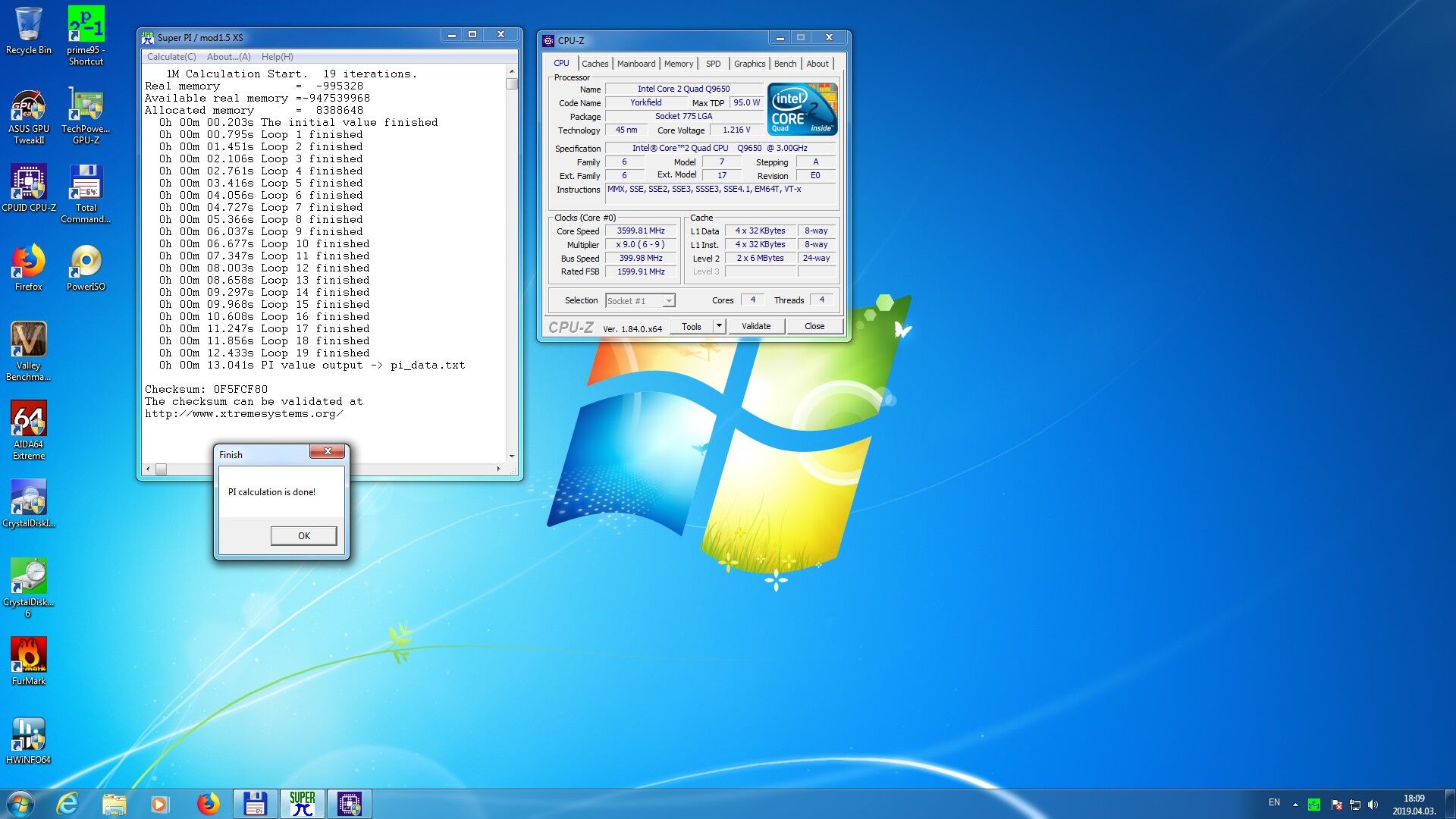The height and width of the screenshot is (819, 1456).
Task: Close the Finish dialog with X
Action: [x=328, y=452]
